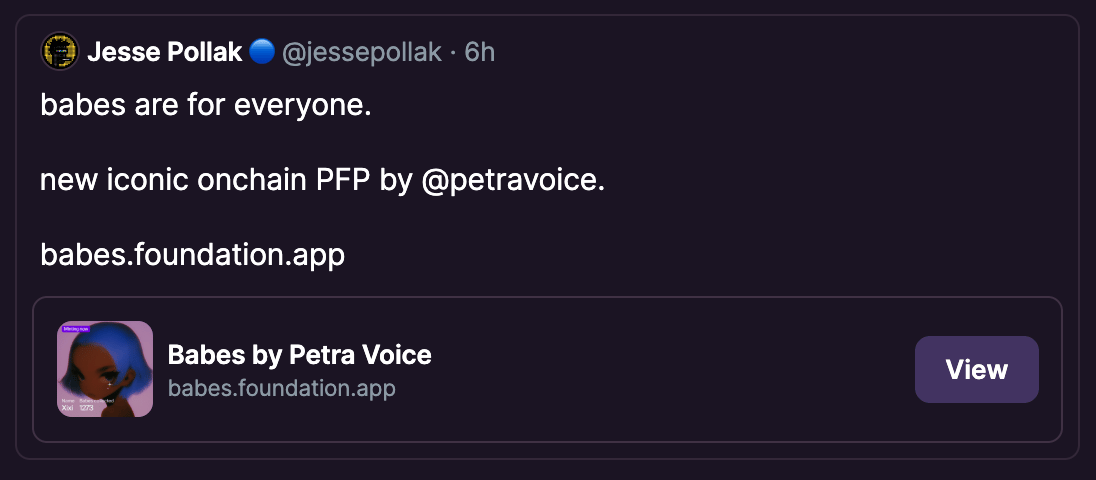Open the Jesse Pollak display name
Image resolution: width=1096 pixels, height=480 pixels.
[165, 52]
